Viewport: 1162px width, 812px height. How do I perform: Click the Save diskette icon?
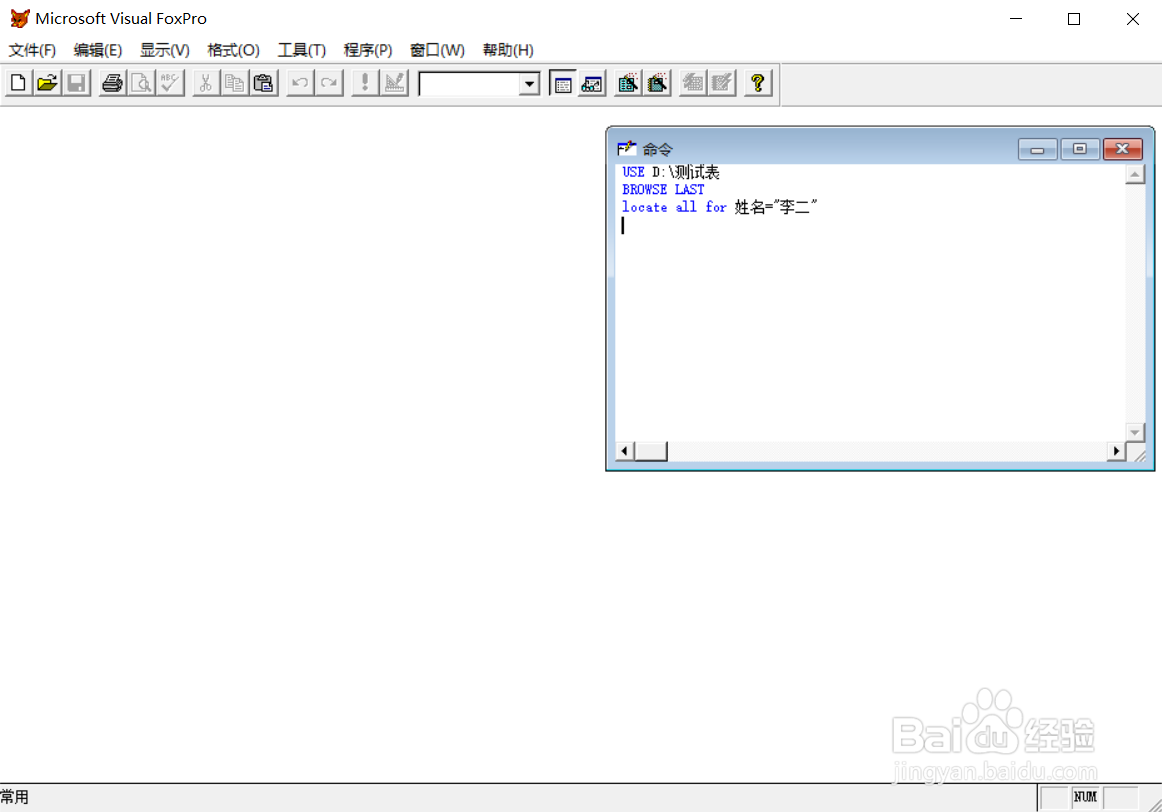[76, 83]
